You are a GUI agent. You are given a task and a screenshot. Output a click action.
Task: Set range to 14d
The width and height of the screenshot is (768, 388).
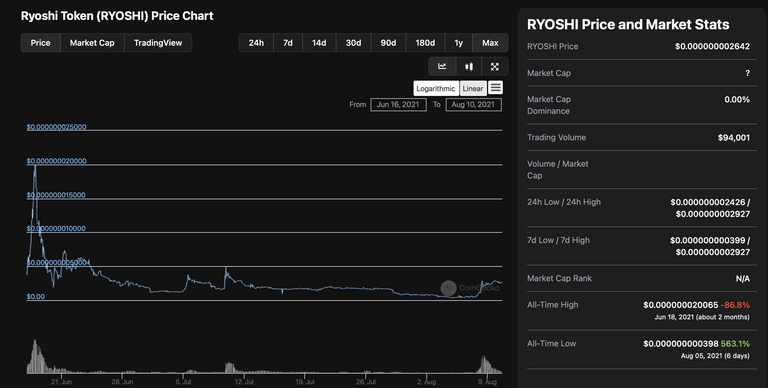point(319,43)
